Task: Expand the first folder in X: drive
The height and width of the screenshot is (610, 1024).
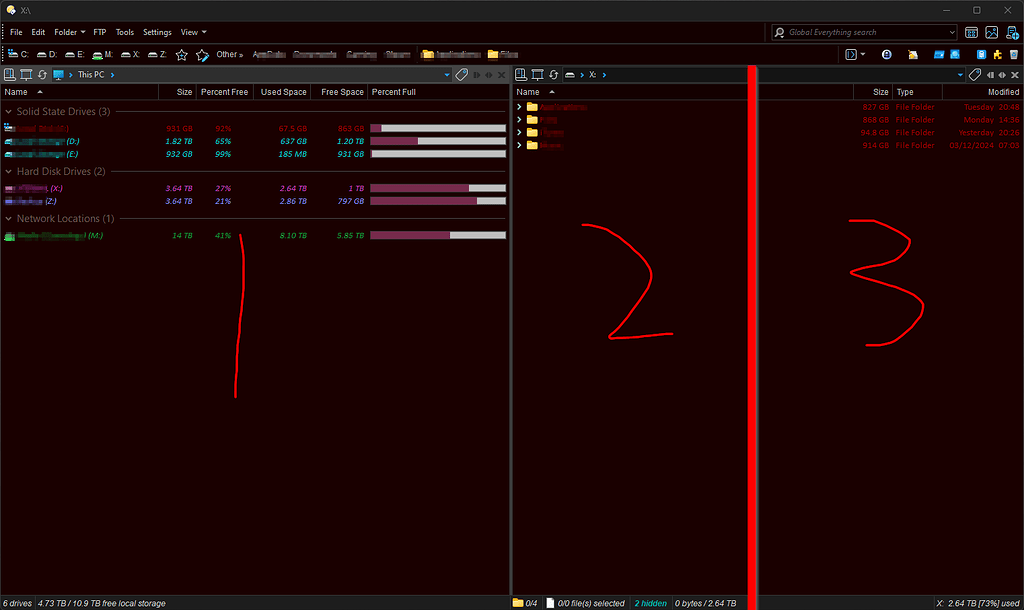Action: click(x=519, y=106)
